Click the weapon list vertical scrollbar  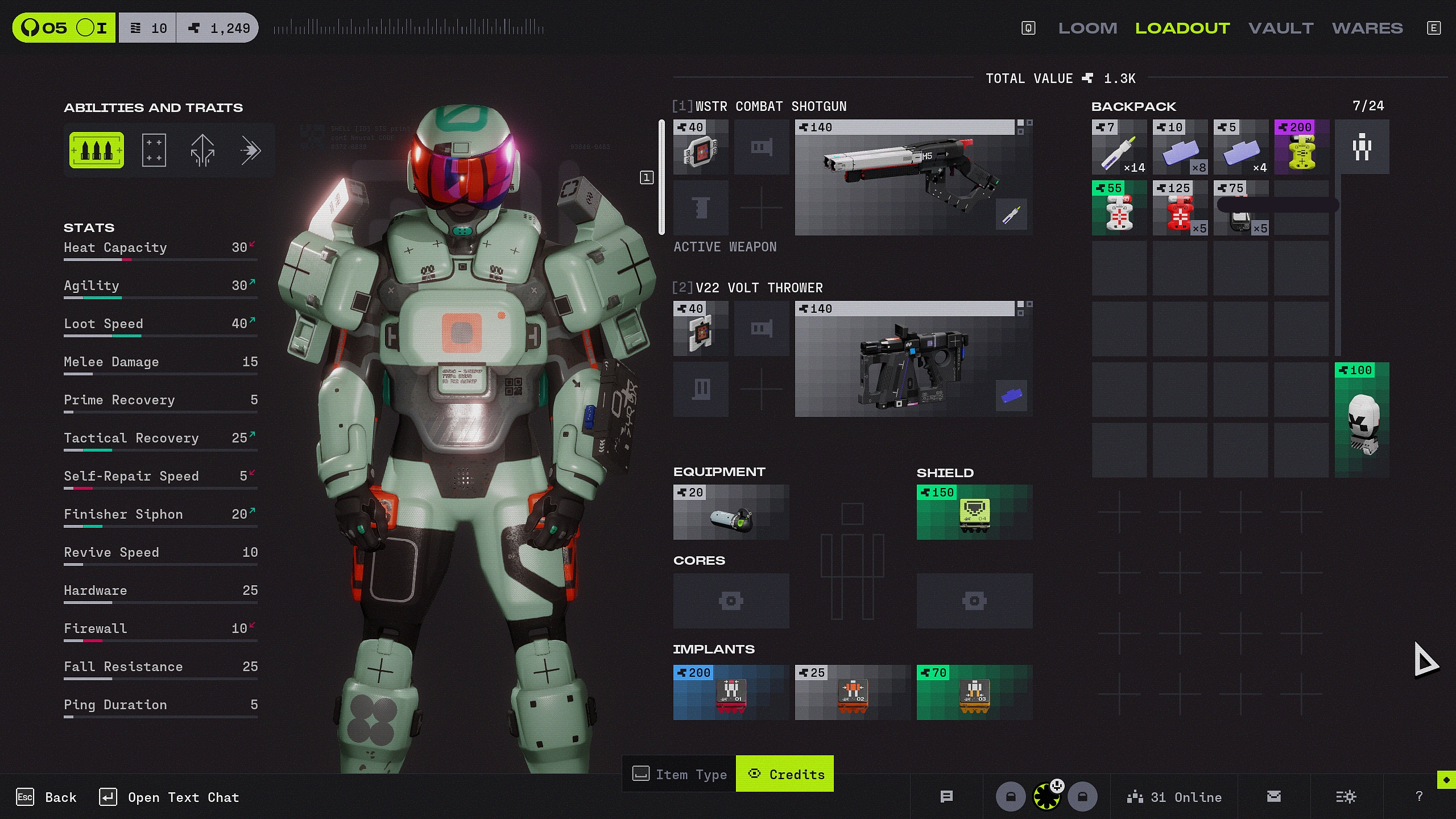(x=661, y=177)
